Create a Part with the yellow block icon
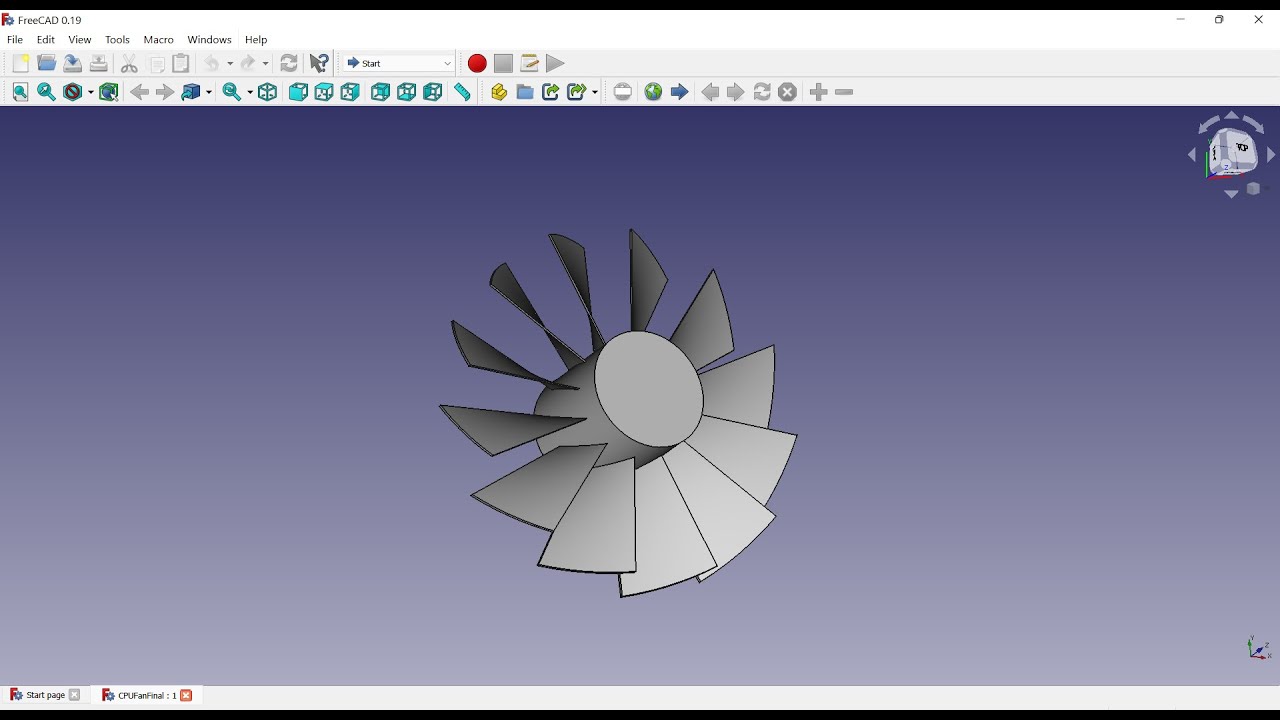Viewport: 1280px width, 720px height. tap(499, 92)
